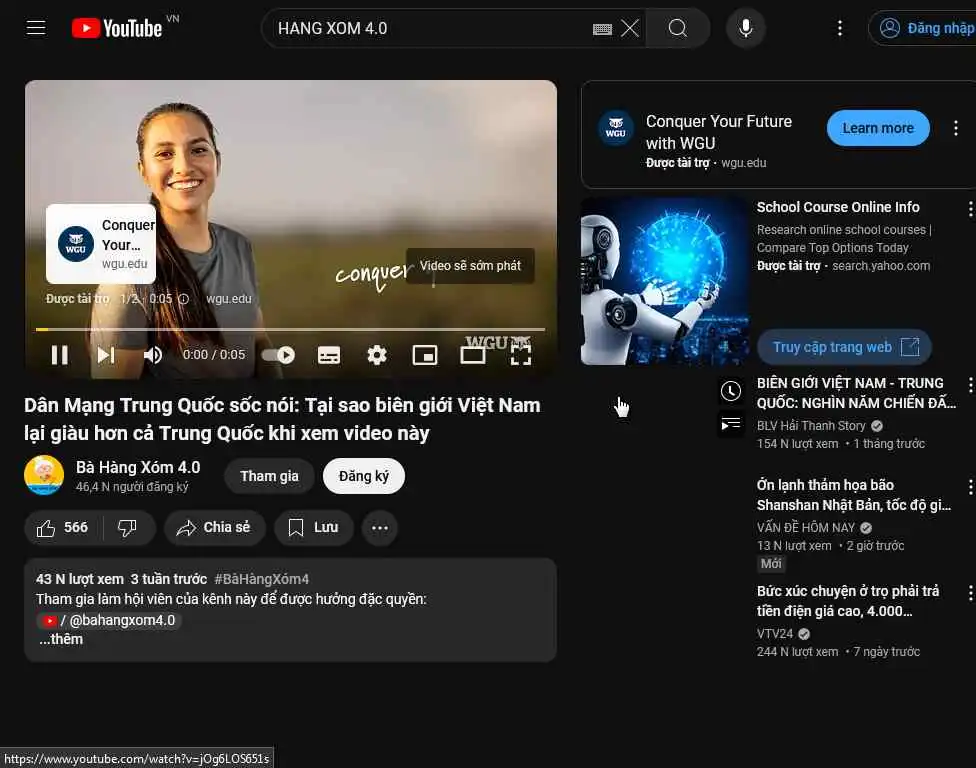Subscribe with the Đăng ký button
Image resolution: width=976 pixels, height=768 pixels.
coord(364,476)
